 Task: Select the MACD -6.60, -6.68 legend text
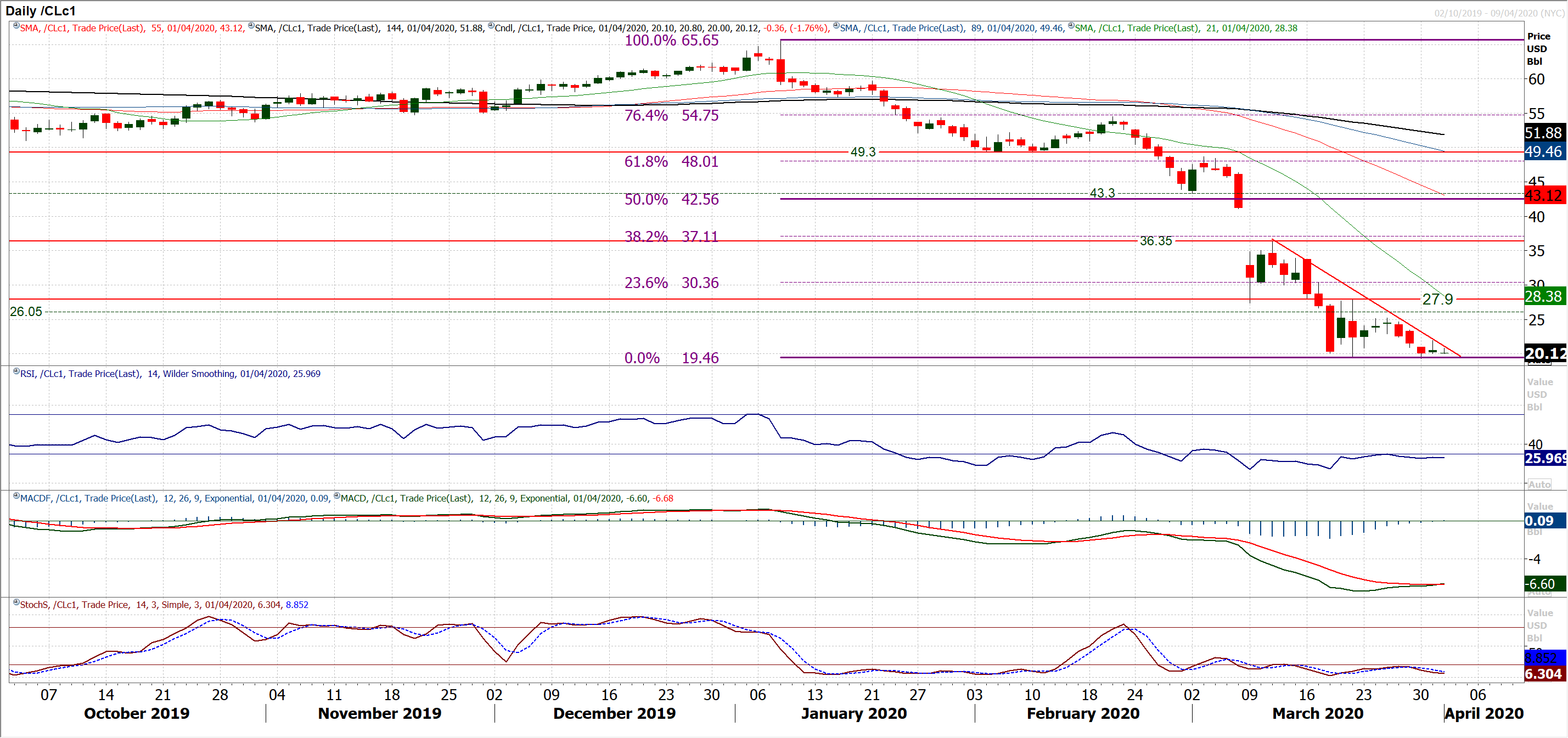click(x=507, y=498)
